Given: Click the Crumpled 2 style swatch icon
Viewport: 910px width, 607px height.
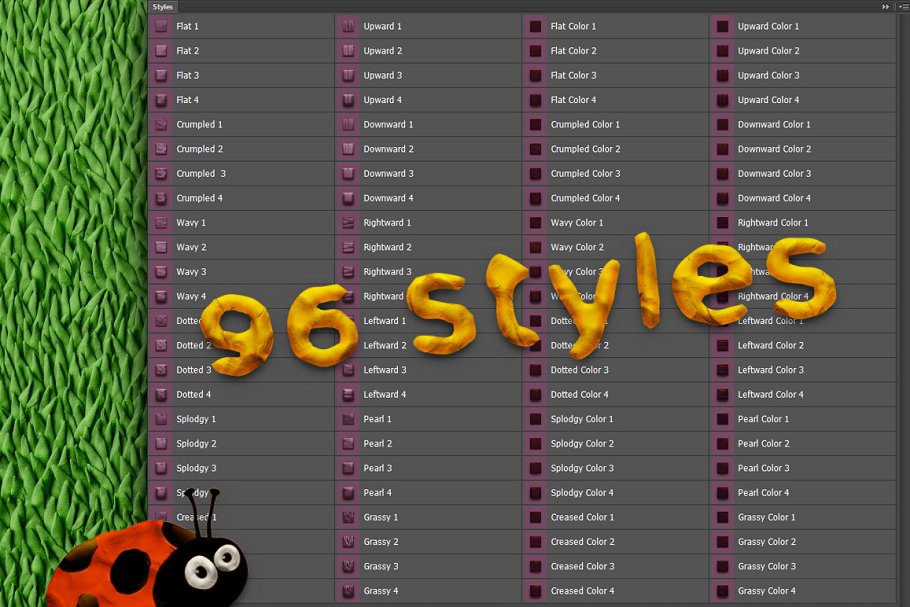Looking at the screenshot, I should [161, 149].
